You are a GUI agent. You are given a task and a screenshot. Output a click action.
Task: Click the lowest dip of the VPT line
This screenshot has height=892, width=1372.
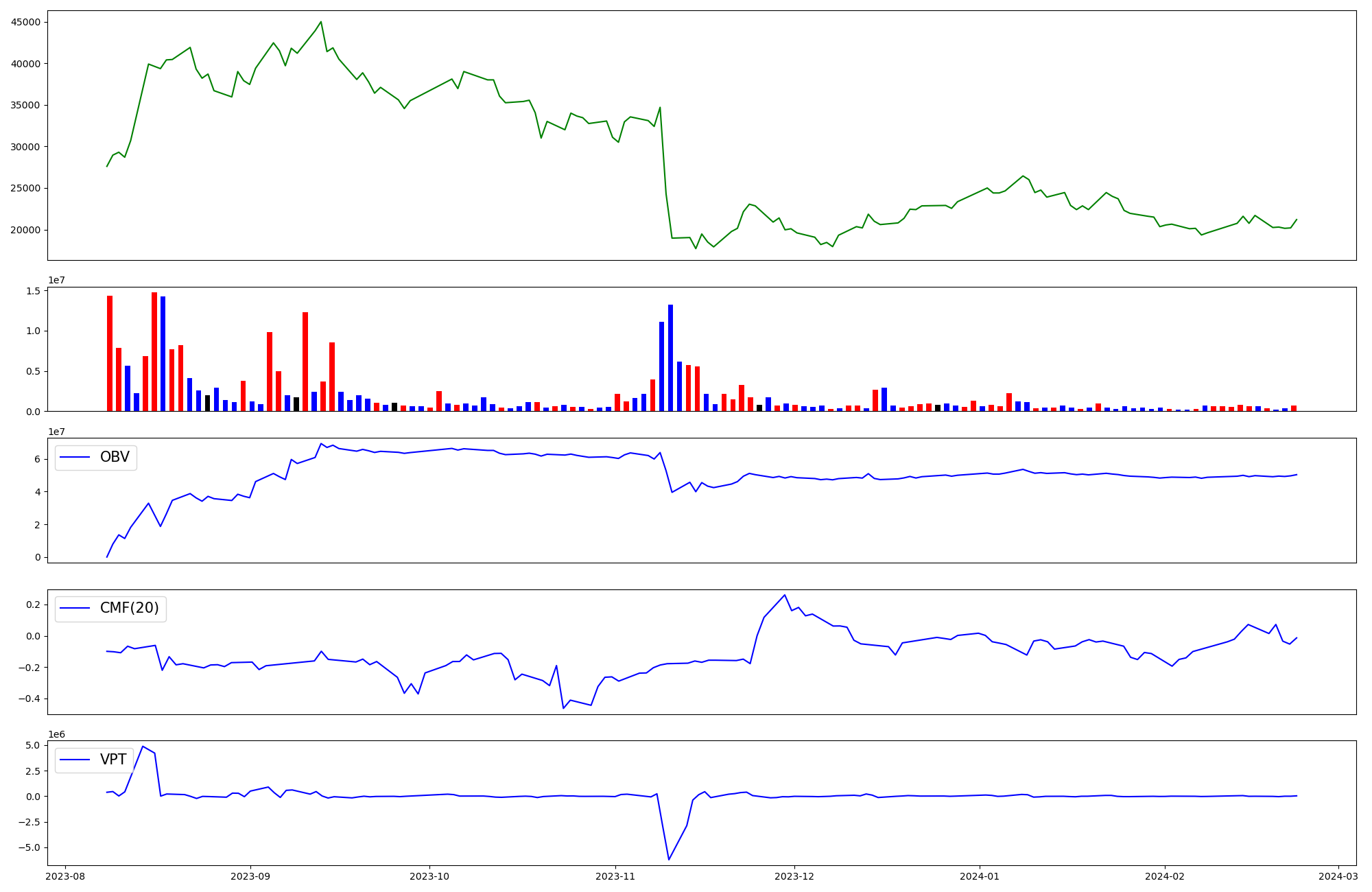[669, 859]
